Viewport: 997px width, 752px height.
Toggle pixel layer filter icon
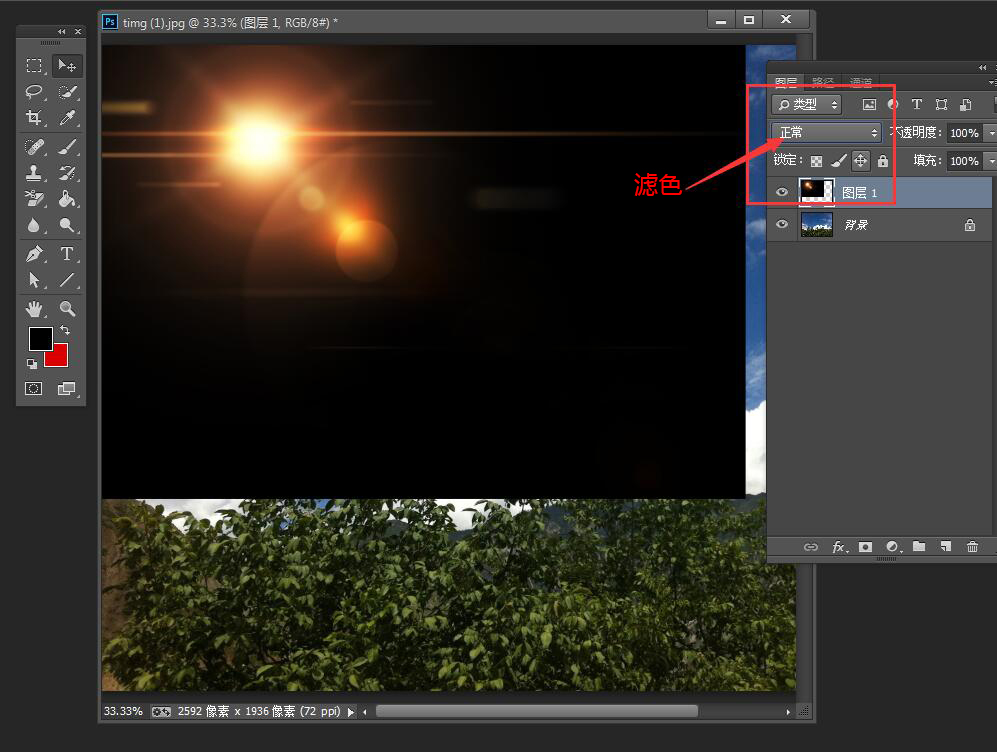[x=869, y=104]
